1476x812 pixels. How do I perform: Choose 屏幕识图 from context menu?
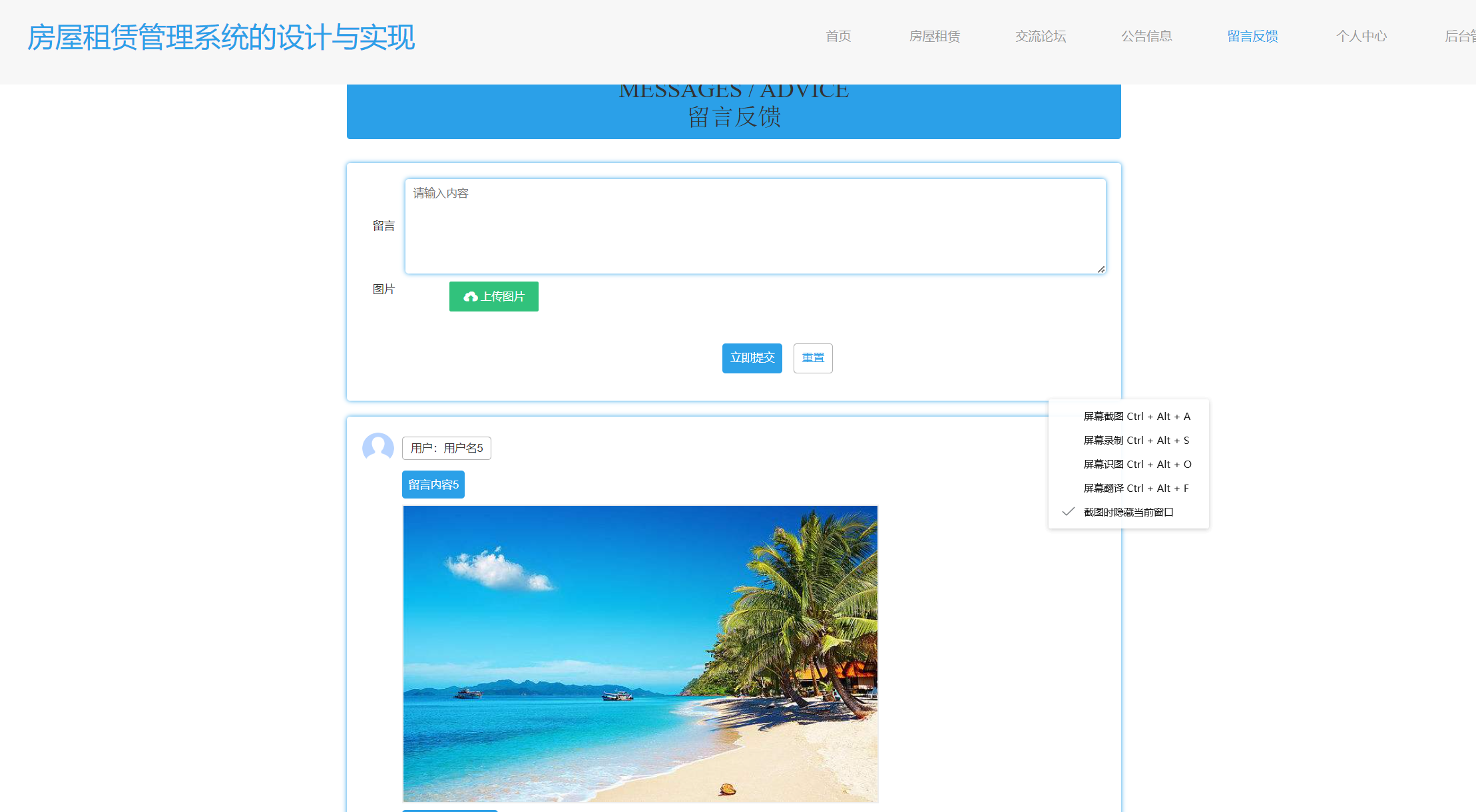[x=1136, y=464]
